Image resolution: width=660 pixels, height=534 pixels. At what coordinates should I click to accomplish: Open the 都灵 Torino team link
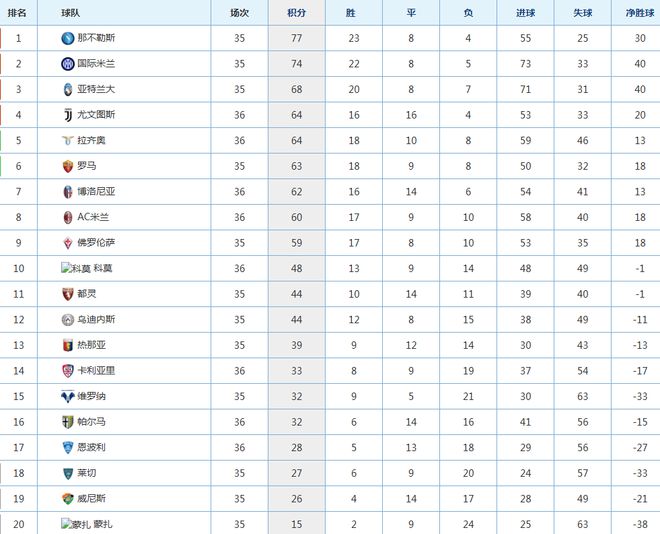tap(87, 294)
